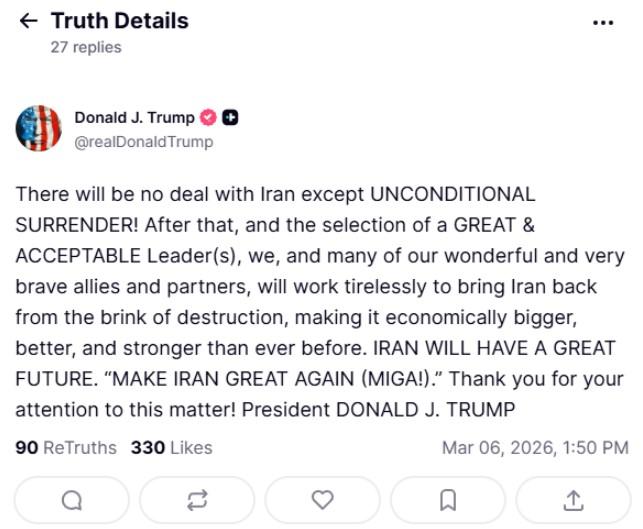This screenshot has height=529, width=643.
Task: ReTruth this post using the arrows icon
Action: [x=197, y=499]
